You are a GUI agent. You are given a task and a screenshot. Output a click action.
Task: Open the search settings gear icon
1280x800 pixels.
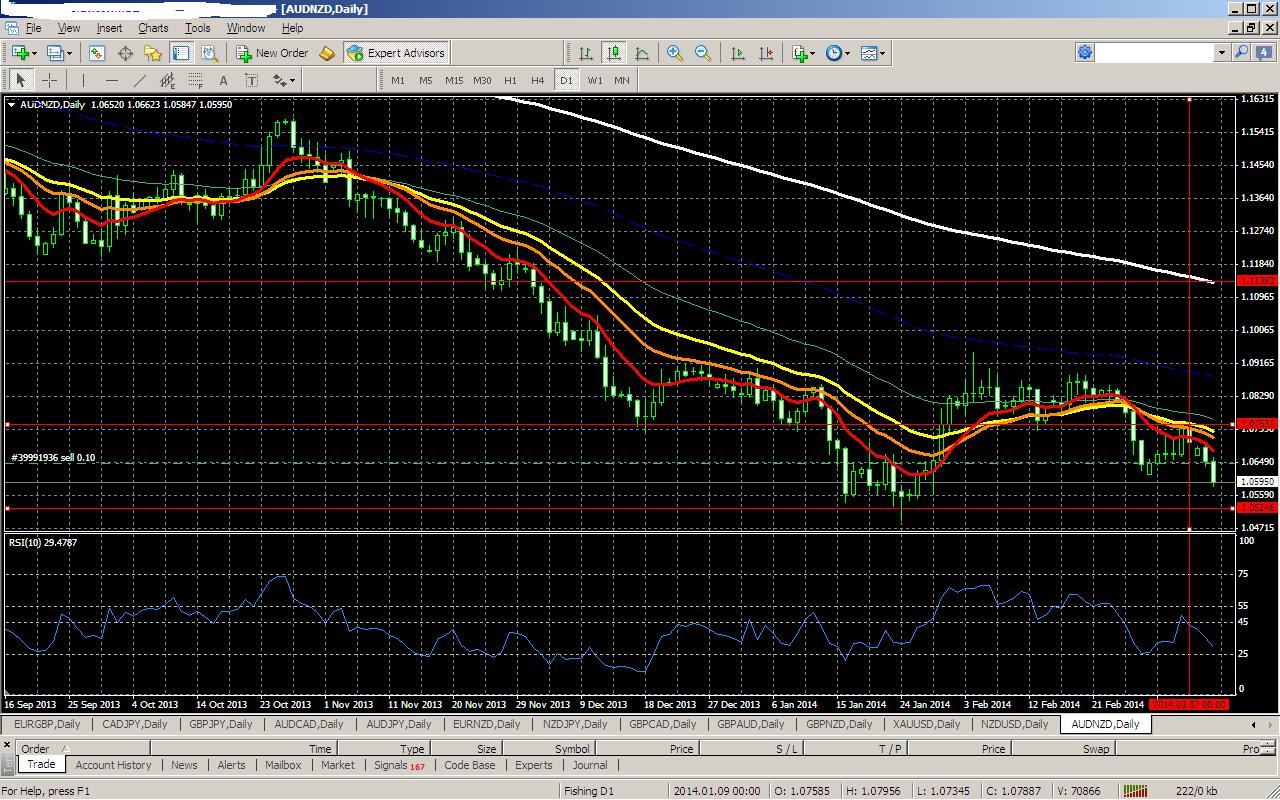(x=1085, y=52)
